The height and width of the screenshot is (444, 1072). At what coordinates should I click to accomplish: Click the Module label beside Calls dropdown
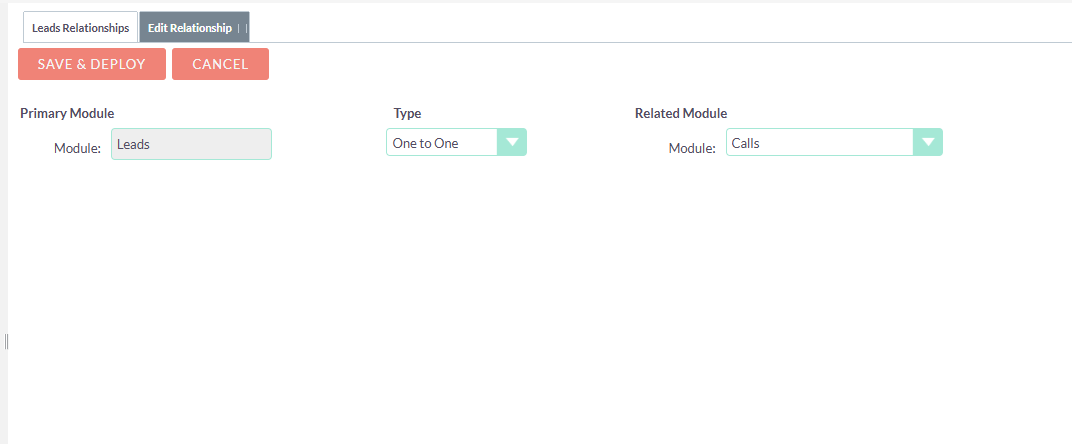[x=692, y=148]
